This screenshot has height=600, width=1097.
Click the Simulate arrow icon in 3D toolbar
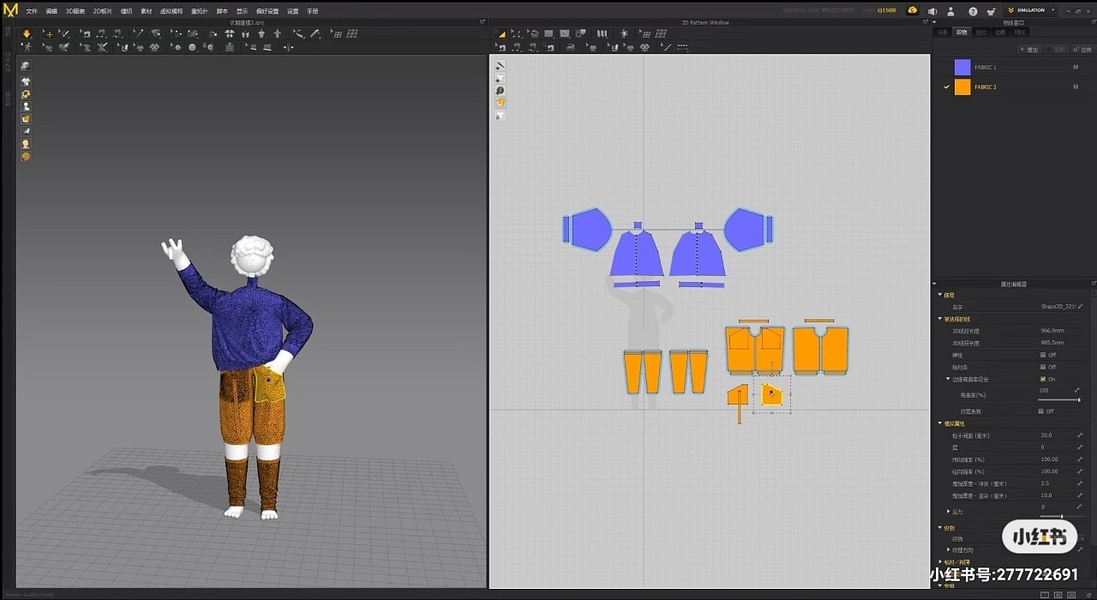coord(27,34)
